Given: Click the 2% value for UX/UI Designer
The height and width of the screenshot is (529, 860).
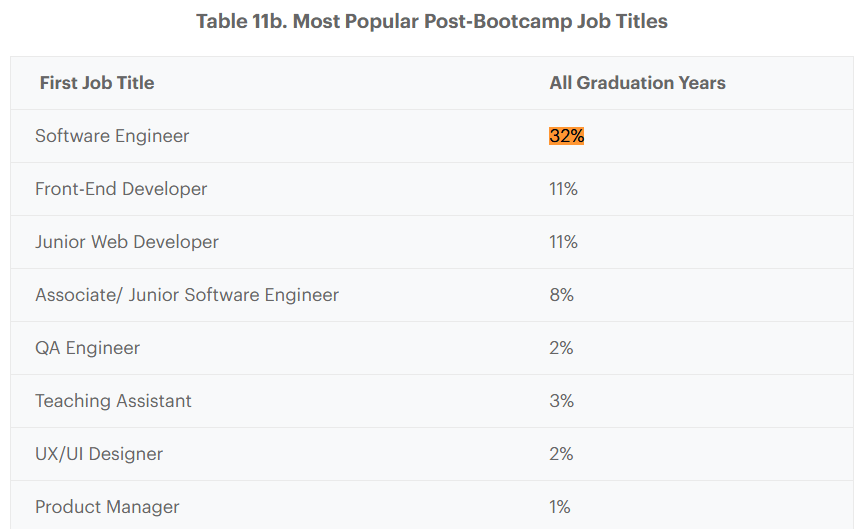Looking at the screenshot, I should pos(561,454).
